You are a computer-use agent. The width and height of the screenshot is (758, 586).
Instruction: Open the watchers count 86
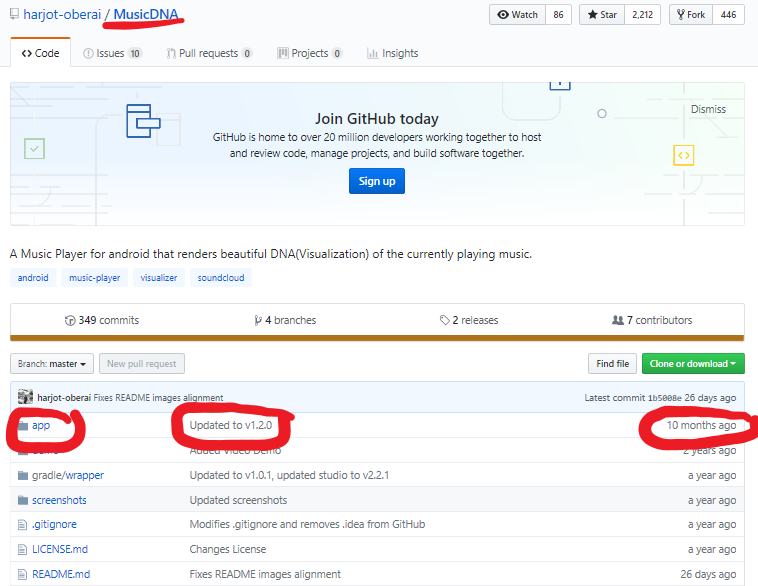click(558, 15)
